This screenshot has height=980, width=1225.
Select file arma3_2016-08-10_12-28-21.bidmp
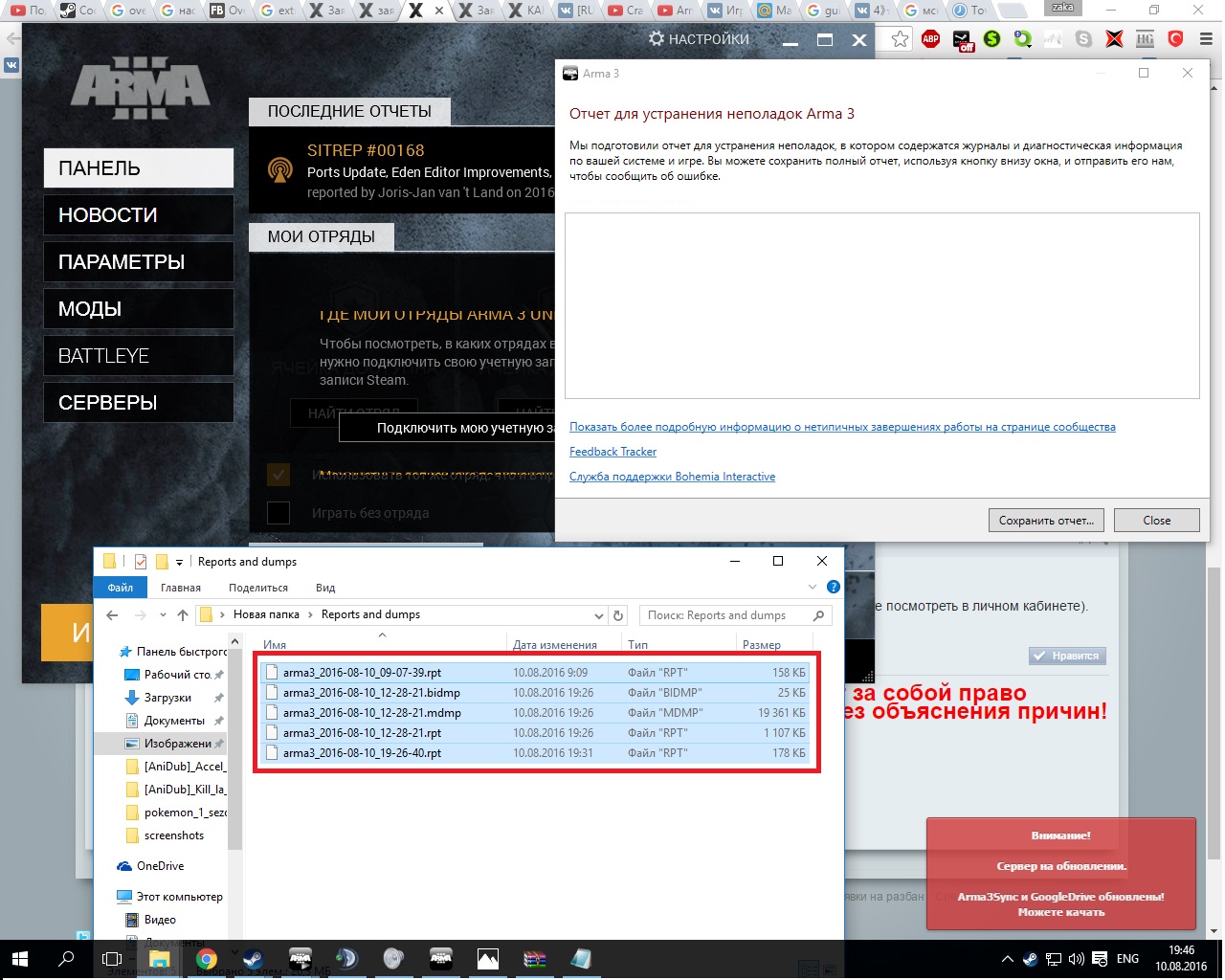pyautogui.click(x=536, y=693)
